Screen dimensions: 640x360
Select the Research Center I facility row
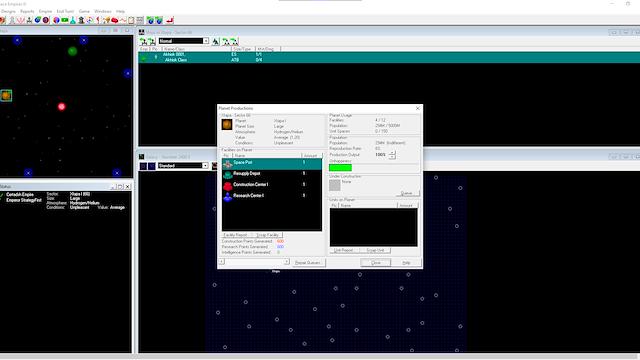coord(271,196)
